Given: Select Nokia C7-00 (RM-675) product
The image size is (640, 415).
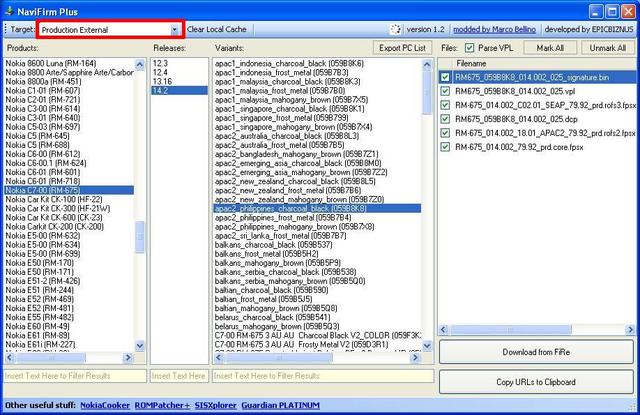Looking at the screenshot, I should [x=69, y=190].
